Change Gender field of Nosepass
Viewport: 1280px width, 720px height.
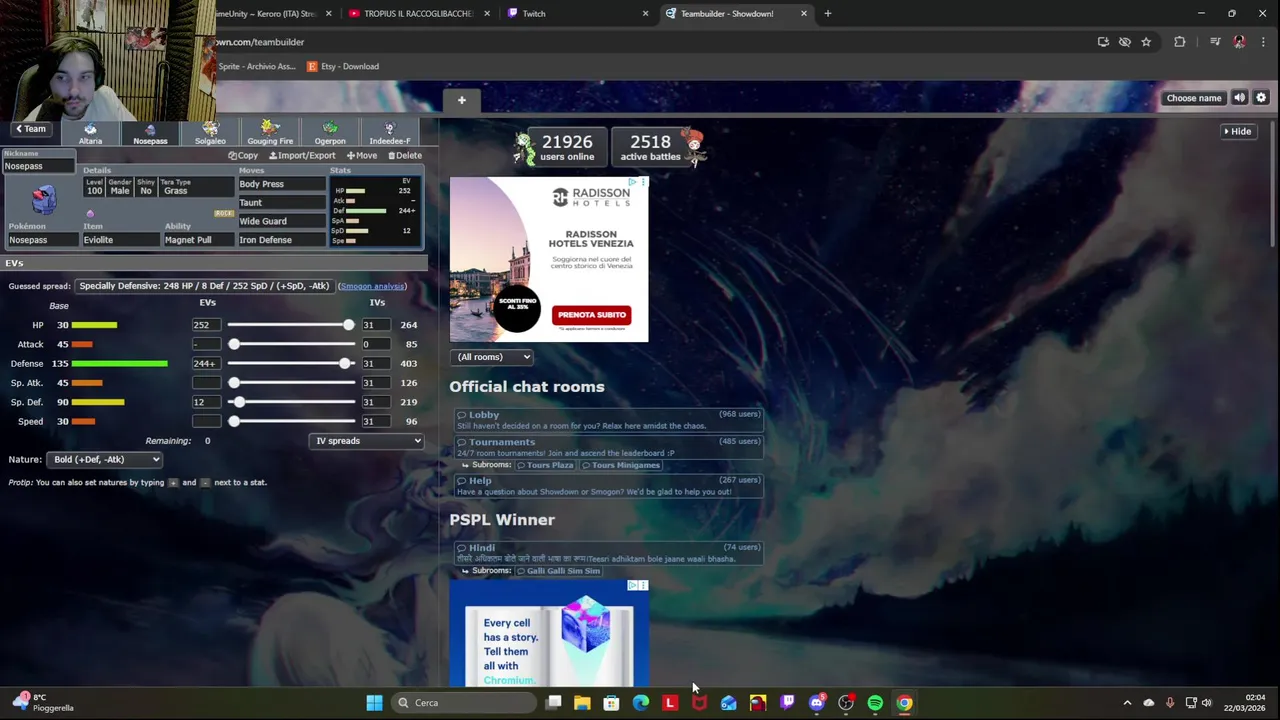click(x=120, y=187)
